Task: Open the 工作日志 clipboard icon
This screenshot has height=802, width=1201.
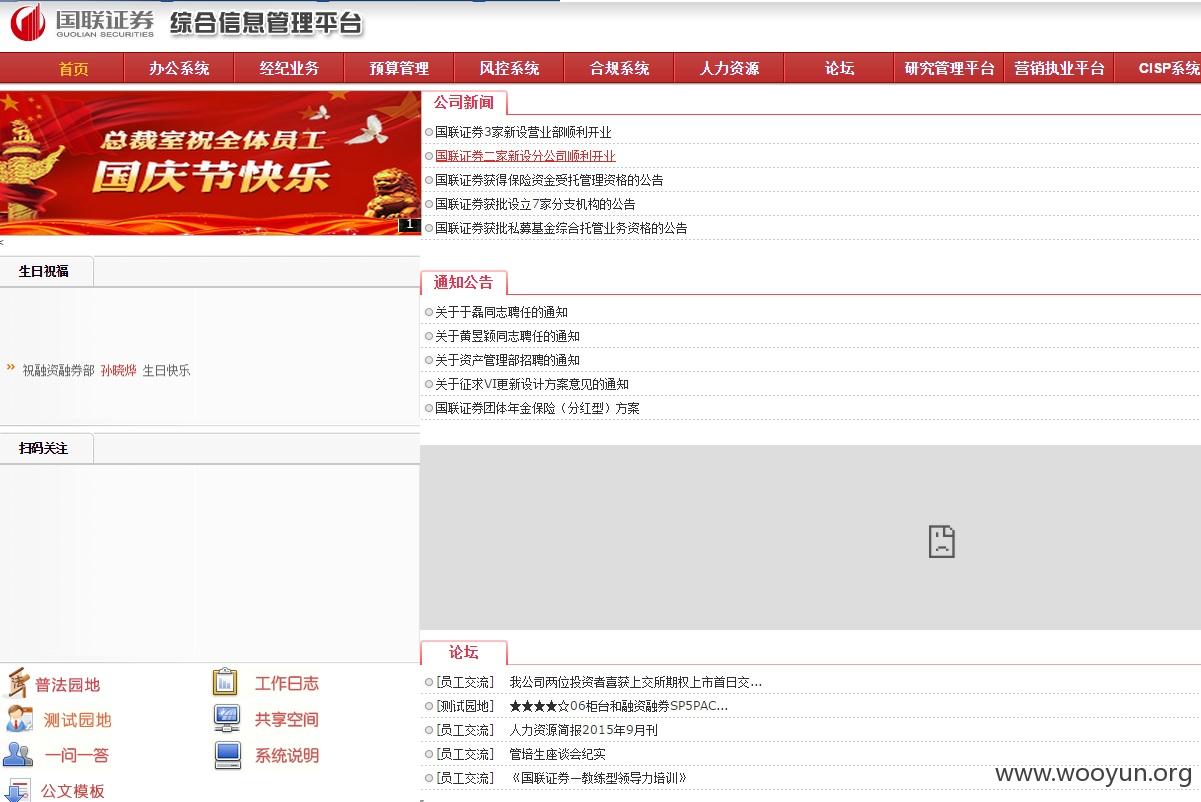Action: [225, 682]
